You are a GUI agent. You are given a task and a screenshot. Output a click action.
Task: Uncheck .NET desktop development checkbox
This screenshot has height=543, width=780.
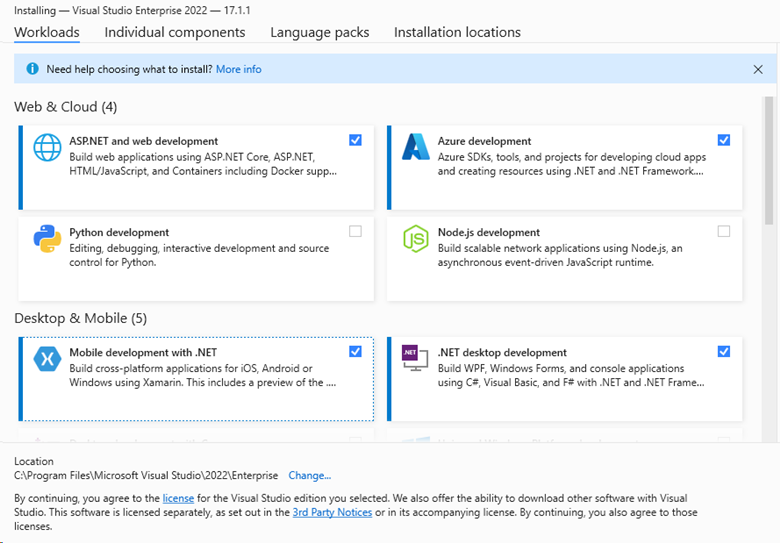click(724, 352)
